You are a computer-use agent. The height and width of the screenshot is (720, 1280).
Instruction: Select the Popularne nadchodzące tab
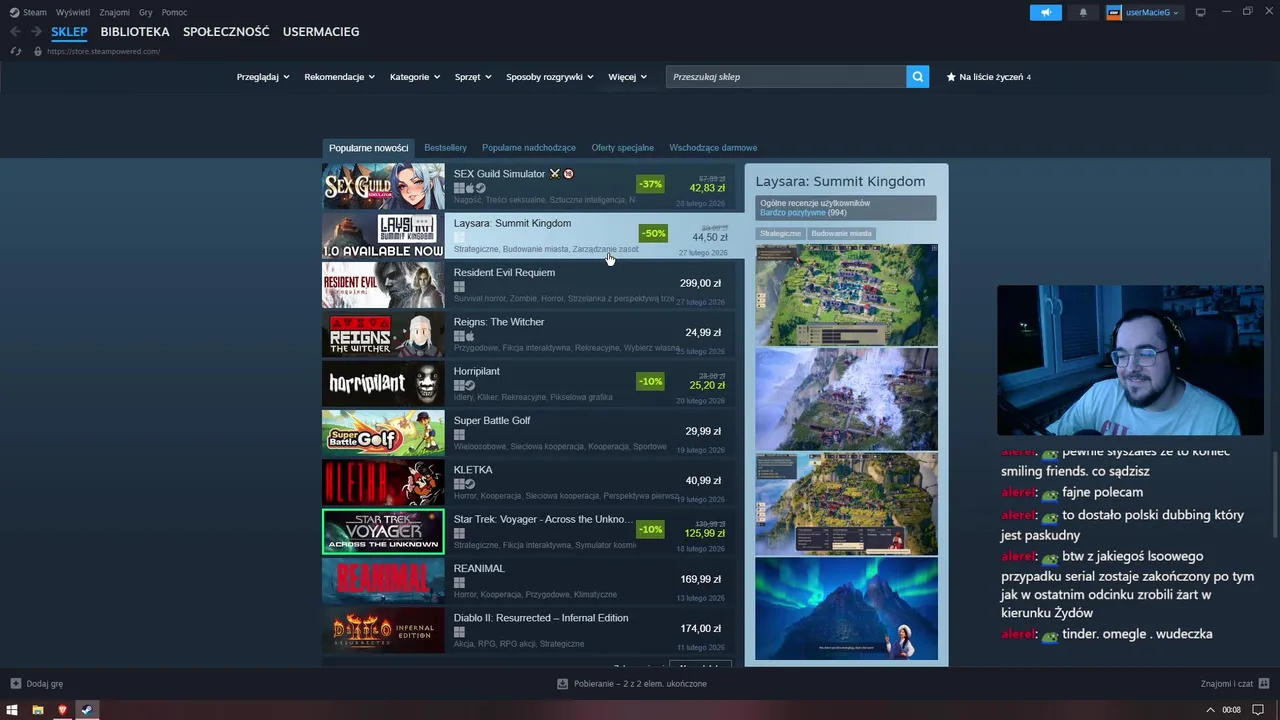point(529,148)
